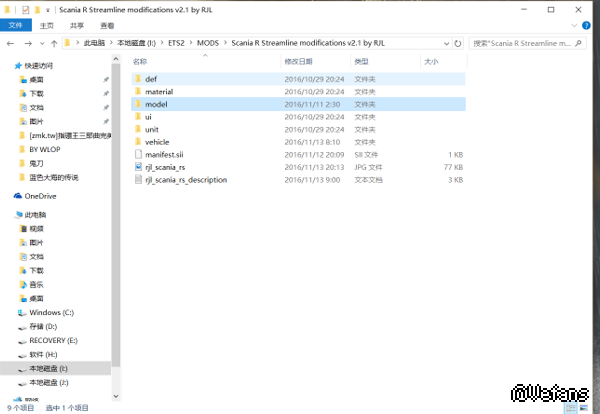Viewport: 600px width, 414px height.
Task: Switch to details view icon in status bar
Action: pyautogui.click(x=571, y=408)
